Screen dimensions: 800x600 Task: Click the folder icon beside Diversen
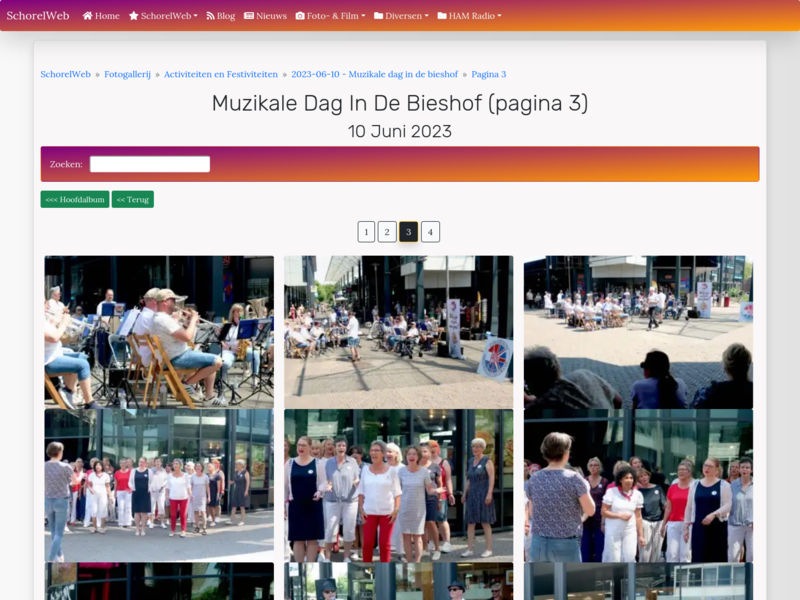[379, 16]
